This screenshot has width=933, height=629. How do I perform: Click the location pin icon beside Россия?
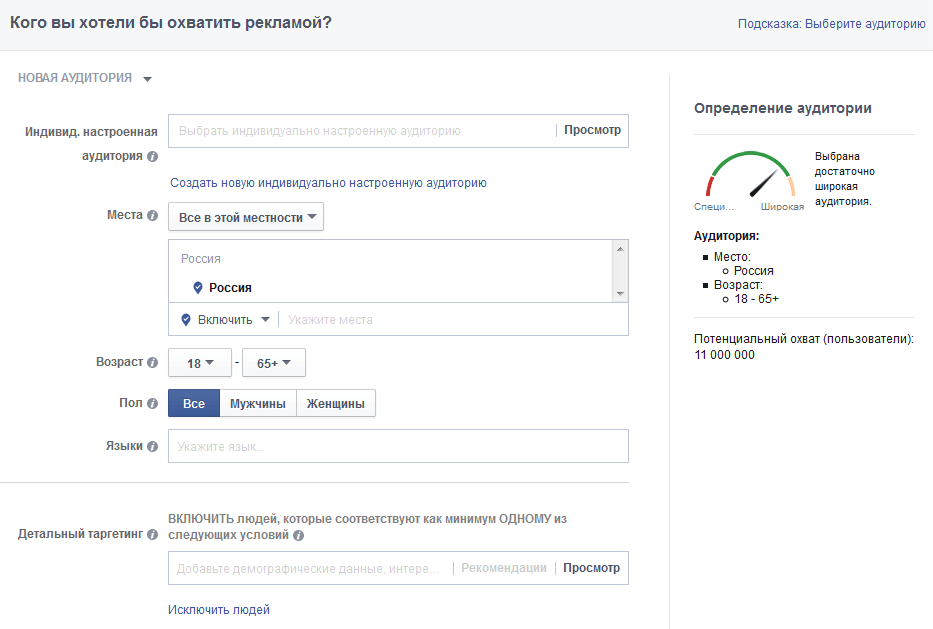tap(198, 288)
